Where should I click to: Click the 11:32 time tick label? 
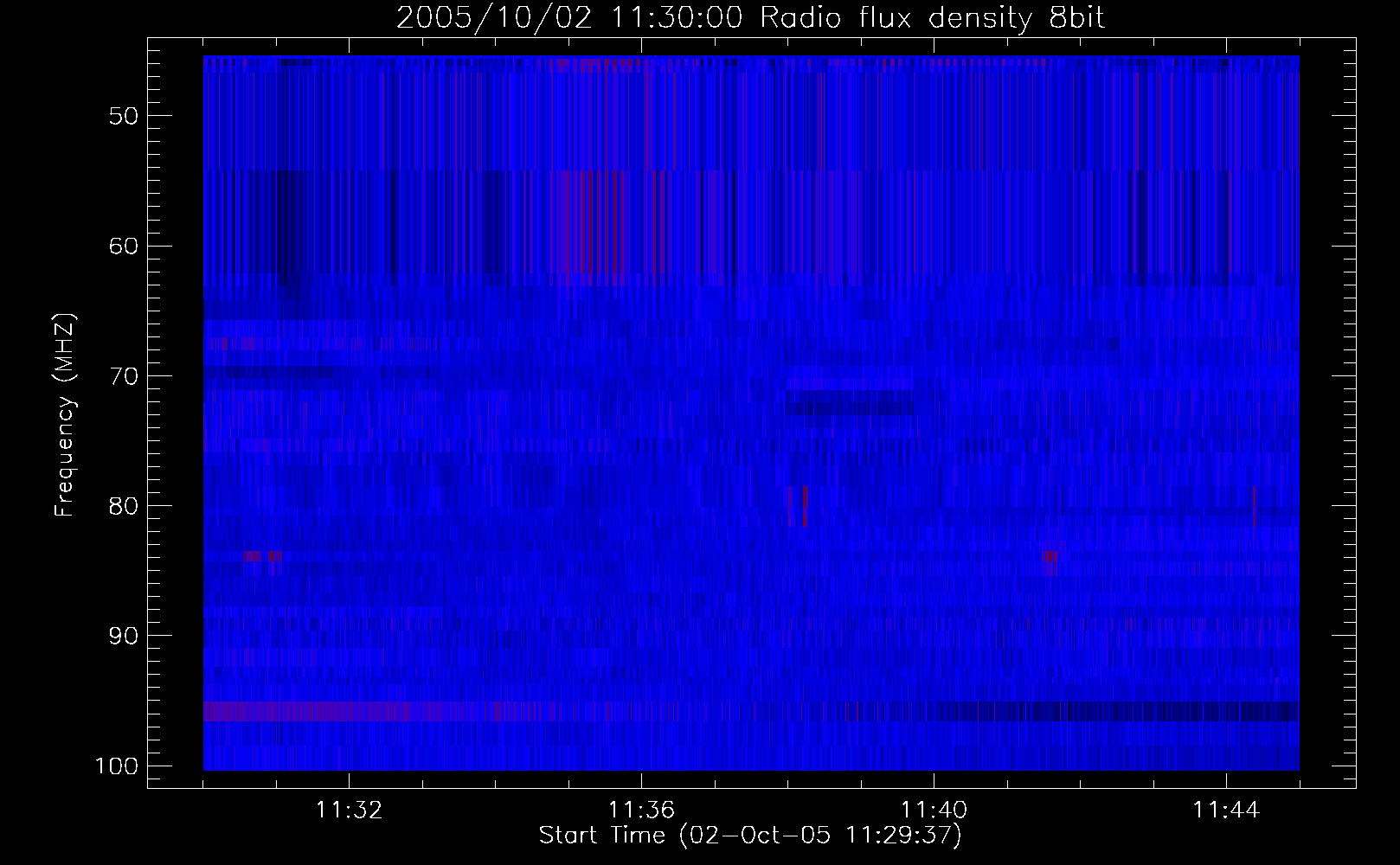click(x=349, y=811)
